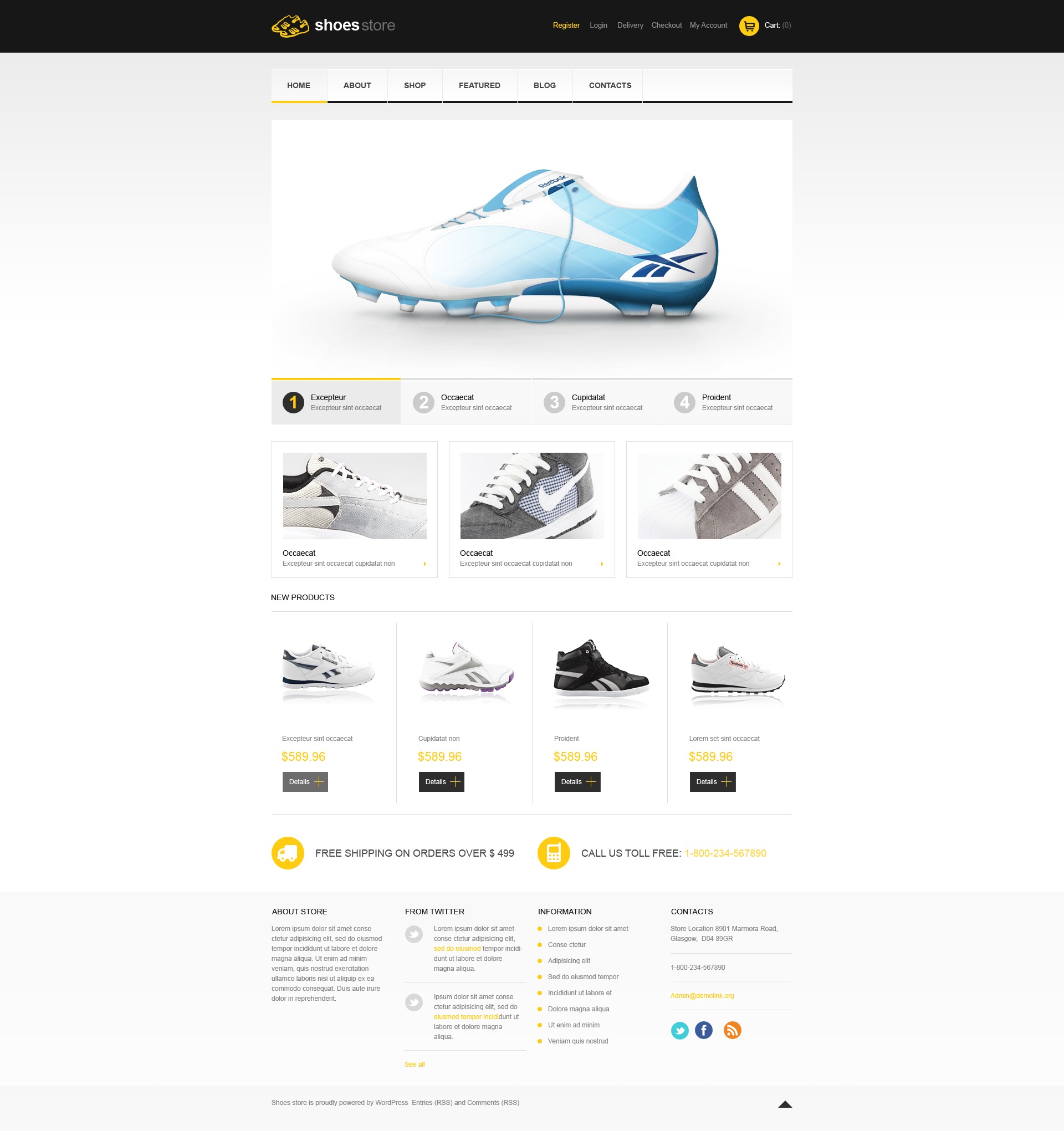The image size is (1064, 1131).
Task: Click Entries (RSS) footer link
Action: (432, 1103)
